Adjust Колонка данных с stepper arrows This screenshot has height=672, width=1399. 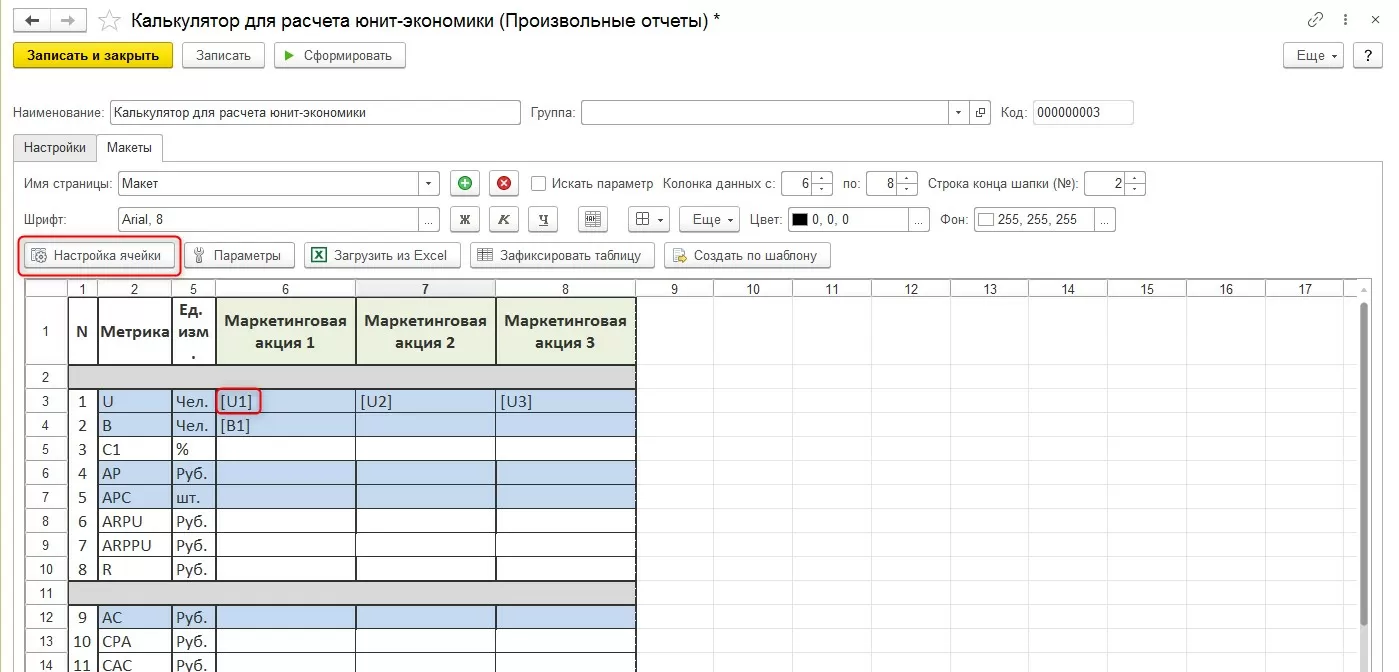823,183
